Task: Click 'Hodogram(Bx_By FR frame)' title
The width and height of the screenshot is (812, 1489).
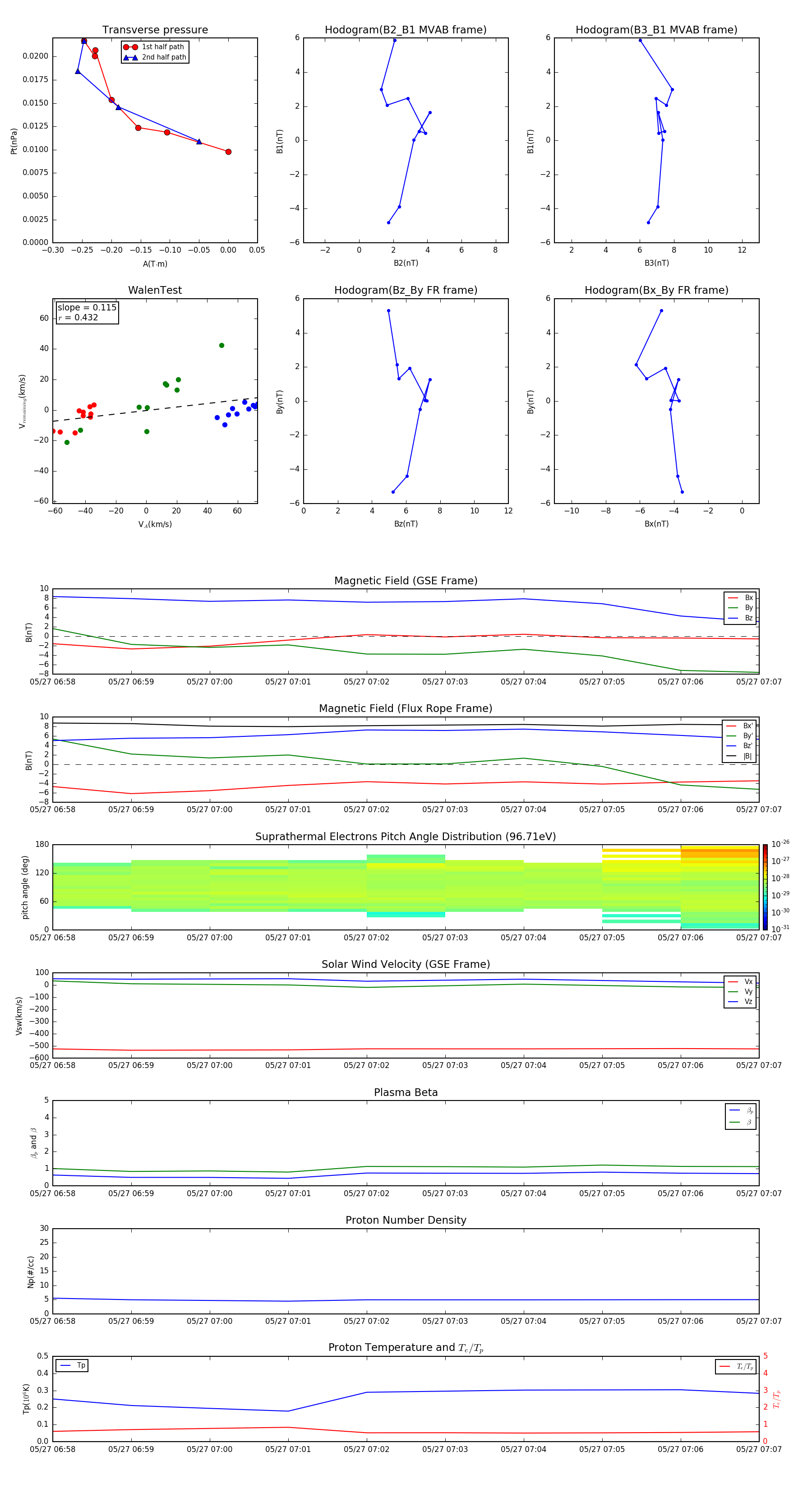Action: (656, 290)
